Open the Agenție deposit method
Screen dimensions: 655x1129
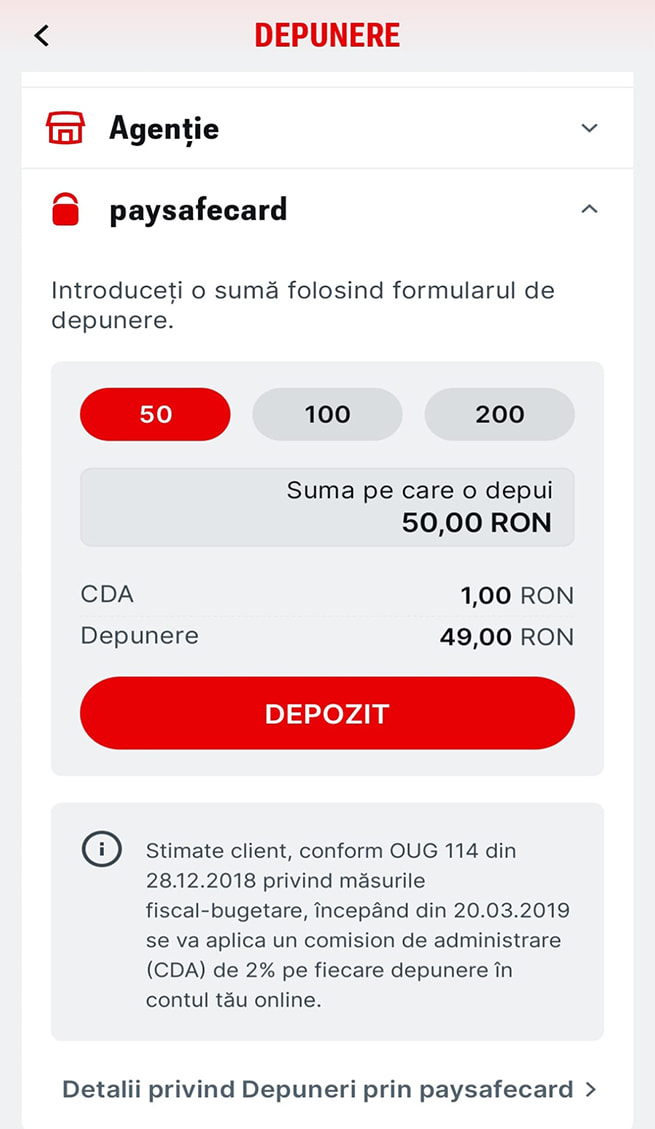[164, 128]
